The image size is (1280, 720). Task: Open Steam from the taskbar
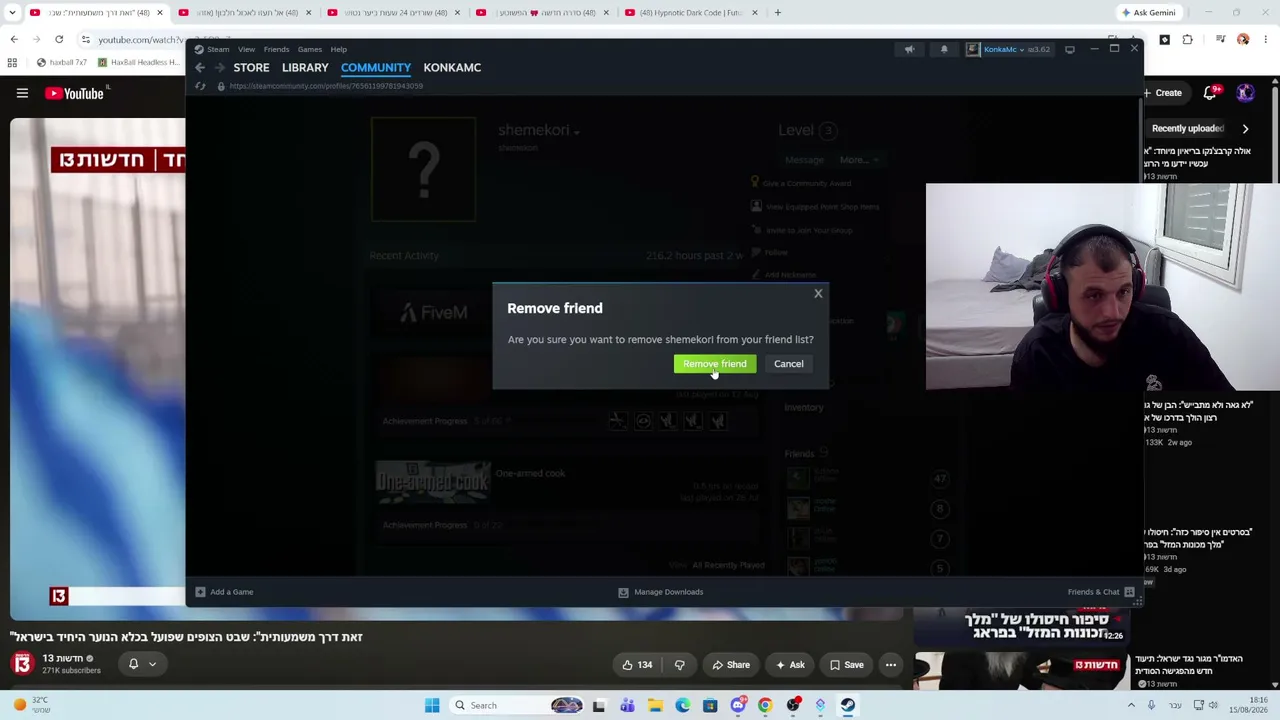point(847,706)
